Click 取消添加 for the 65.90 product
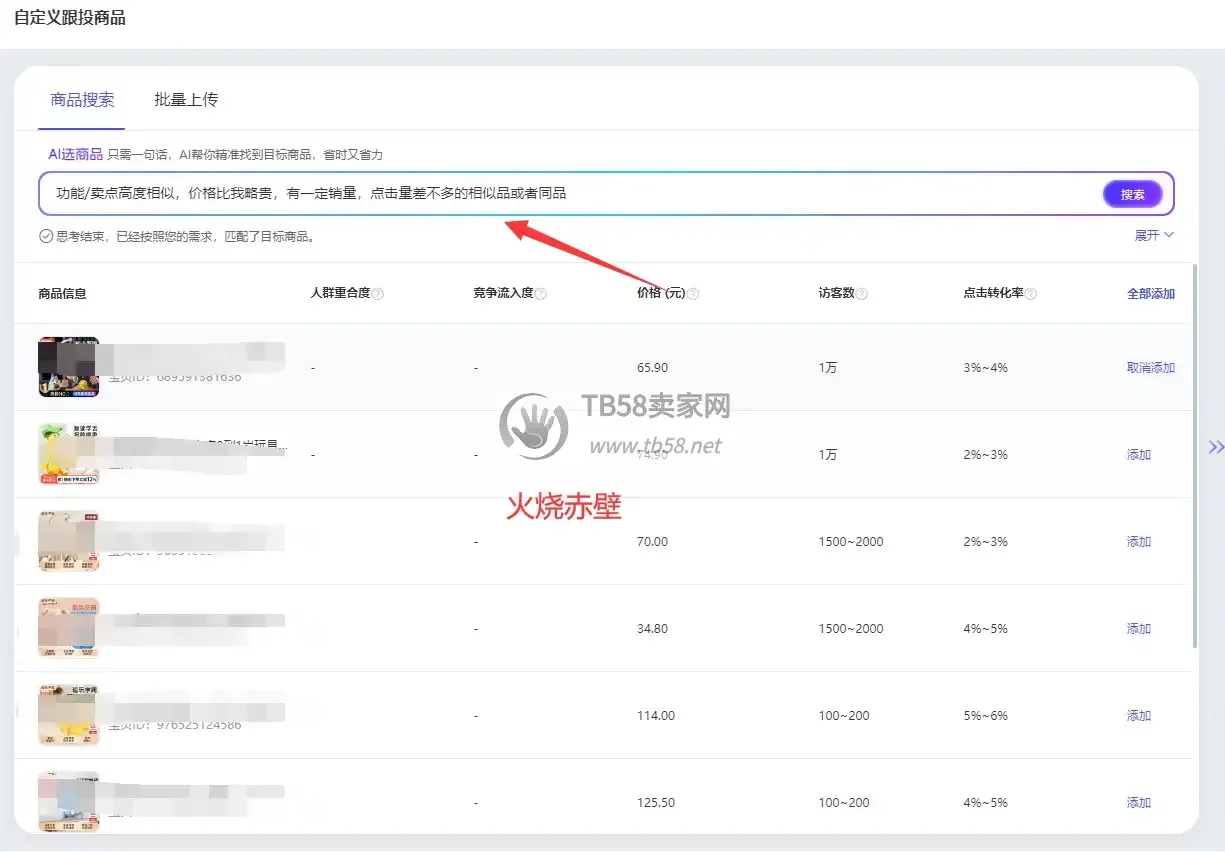Viewport: 1225px width, 852px height. pos(1151,368)
